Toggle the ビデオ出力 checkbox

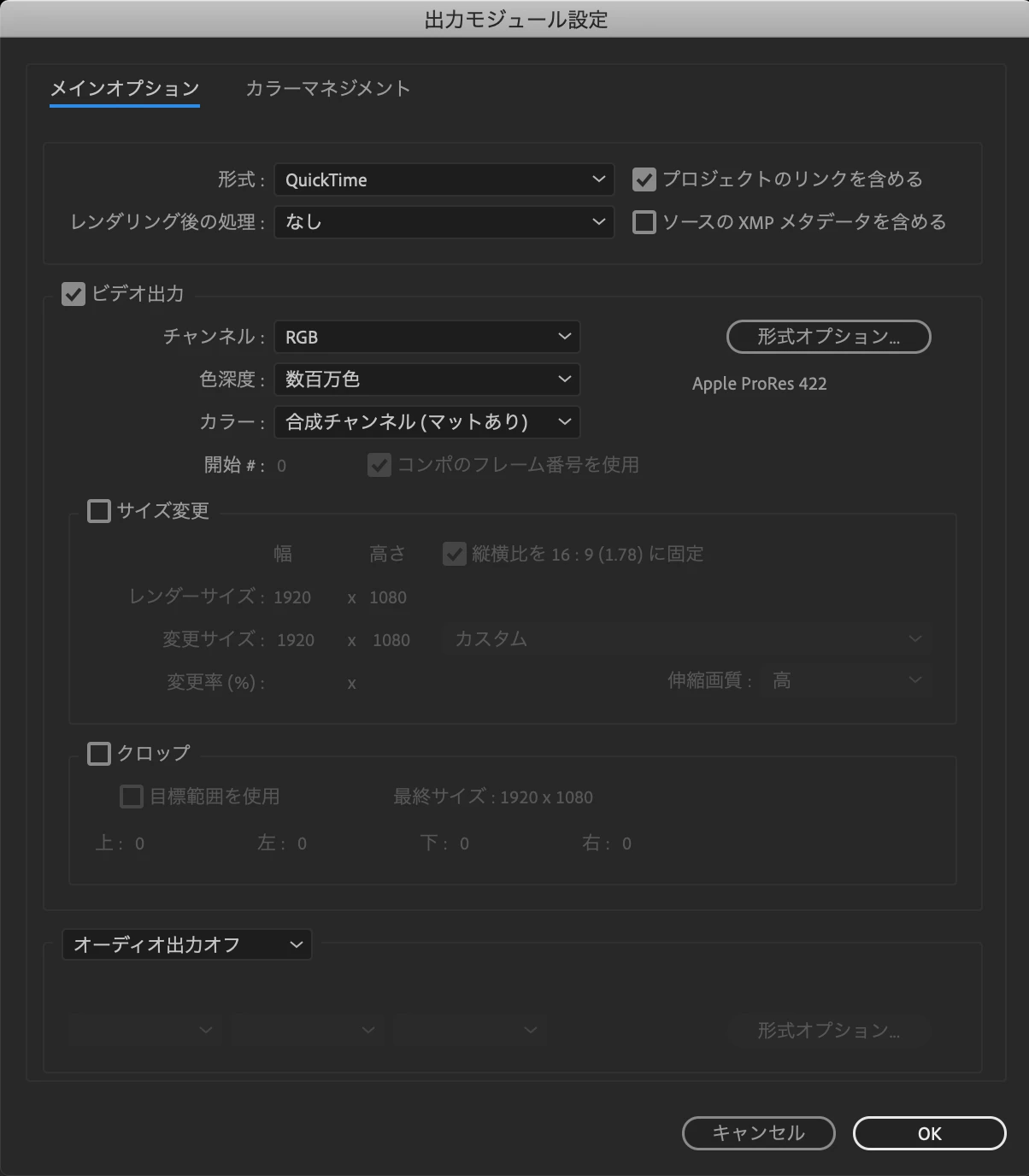[x=73, y=294]
